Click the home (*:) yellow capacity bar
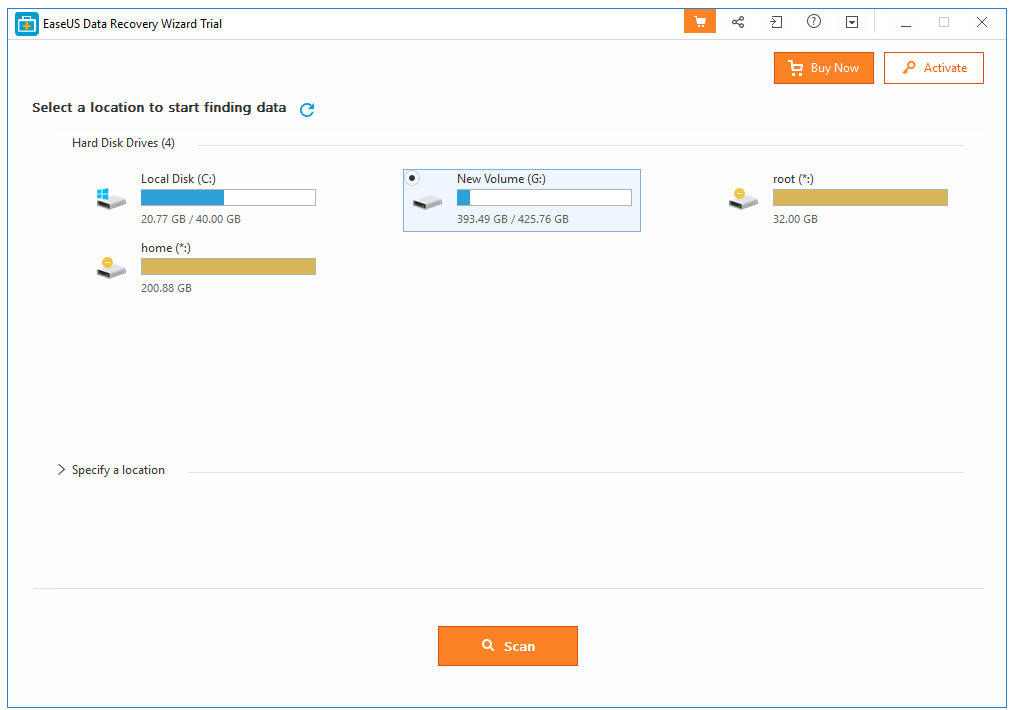The width and height of the screenshot is (1009, 710). [228, 266]
